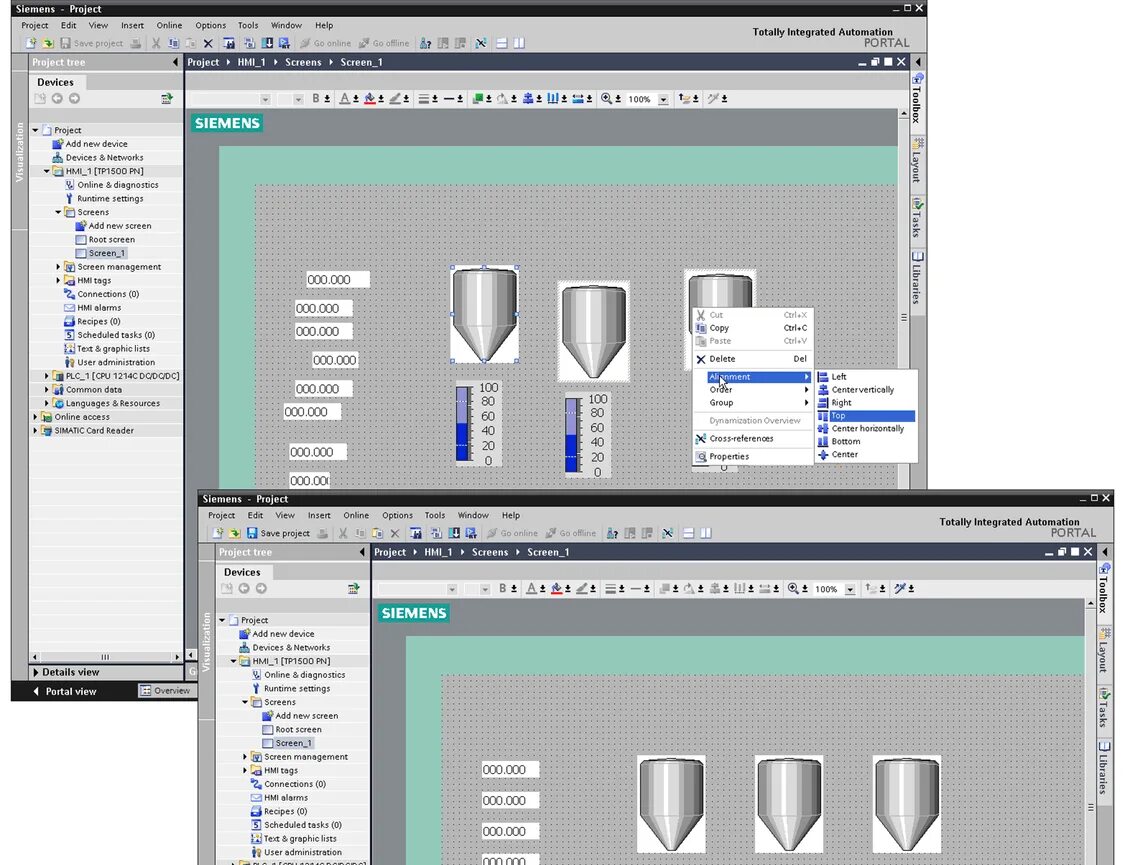Click Properties in the context menu
Screen dimensions: 1125x865
[752, 456]
